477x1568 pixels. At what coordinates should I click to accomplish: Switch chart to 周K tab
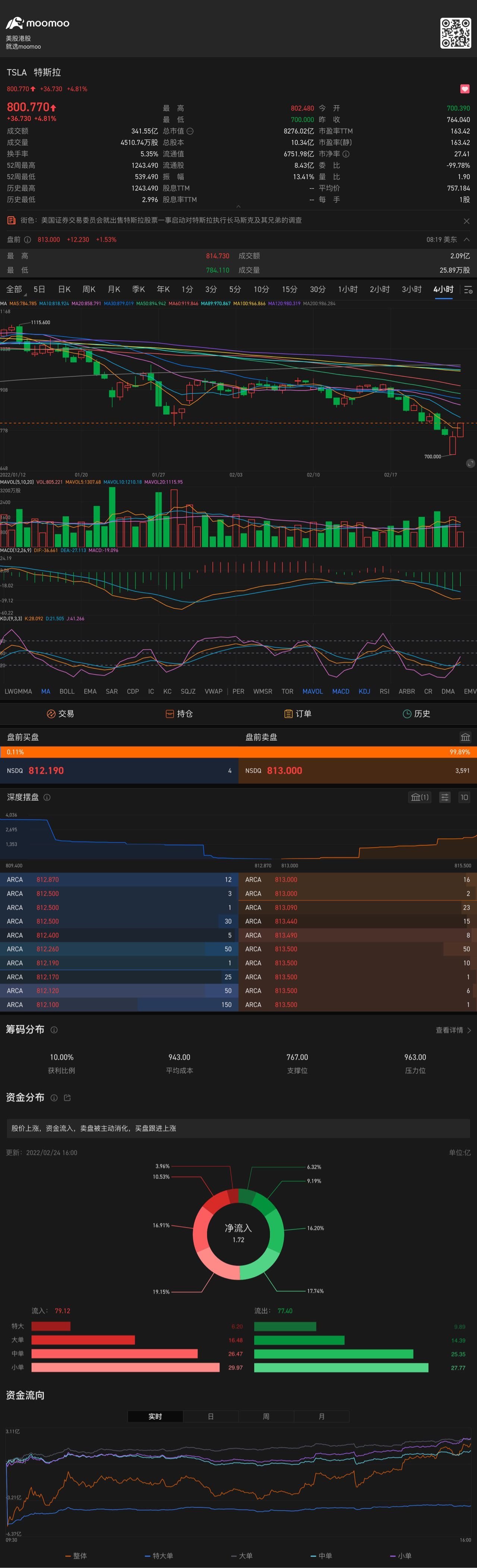pyautogui.click(x=89, y=289)
